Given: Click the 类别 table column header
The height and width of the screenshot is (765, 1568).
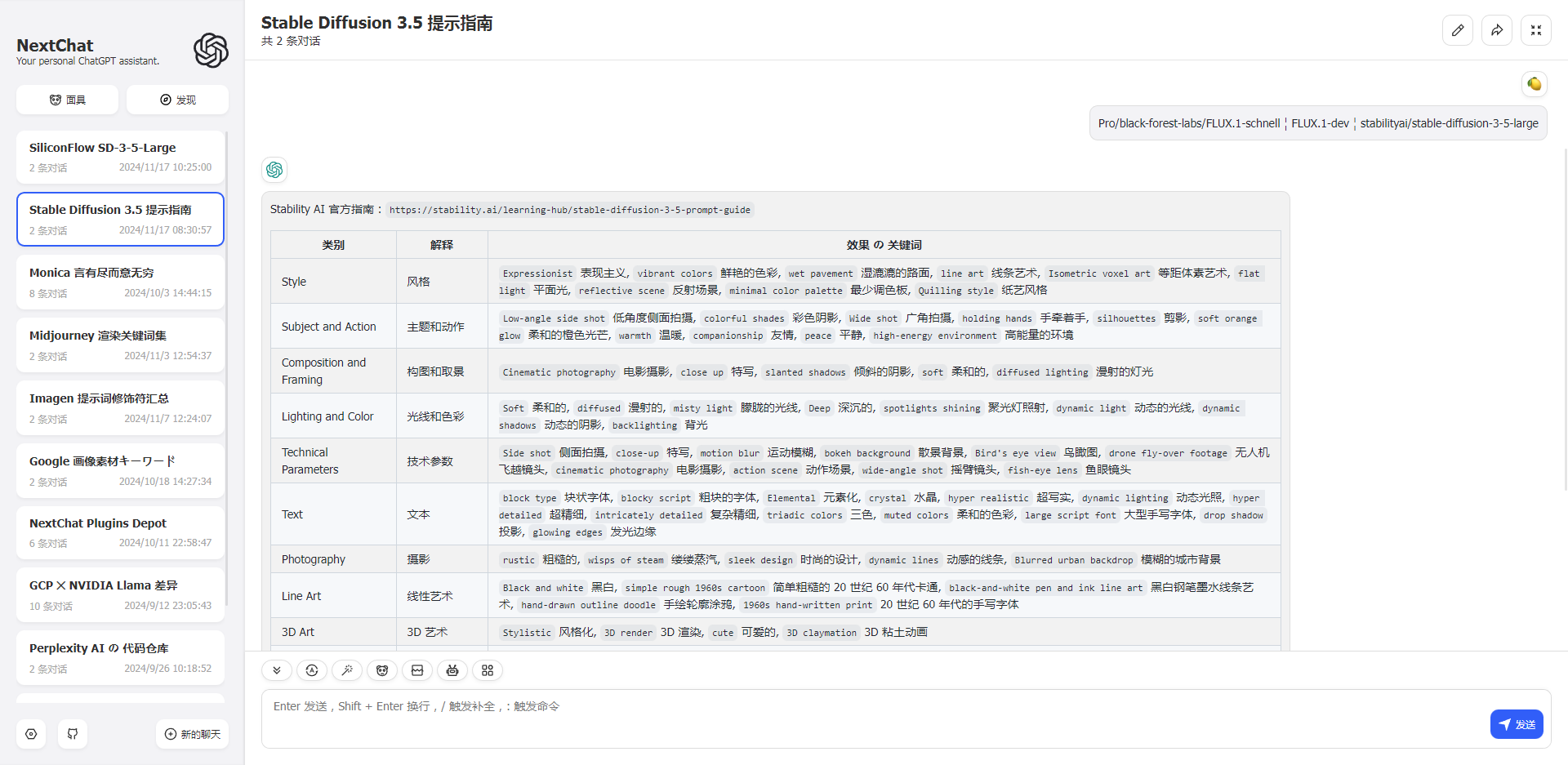Looking at the screenshot, I should click(x=333, y=245).
